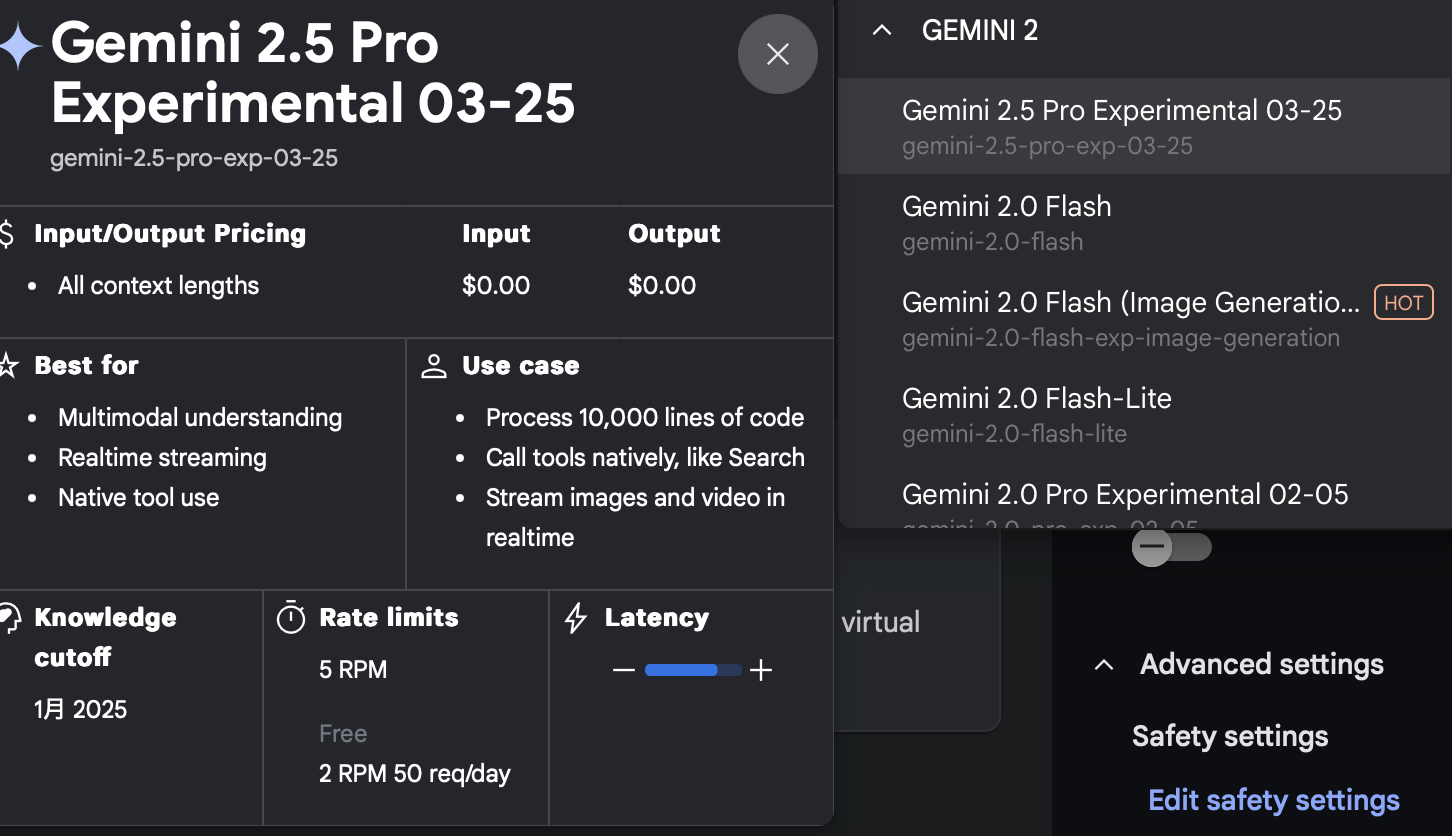Click the Rate limits stopwatch icon
Viewport: 1452px width, 836px height.
click(x=290, y=617)
